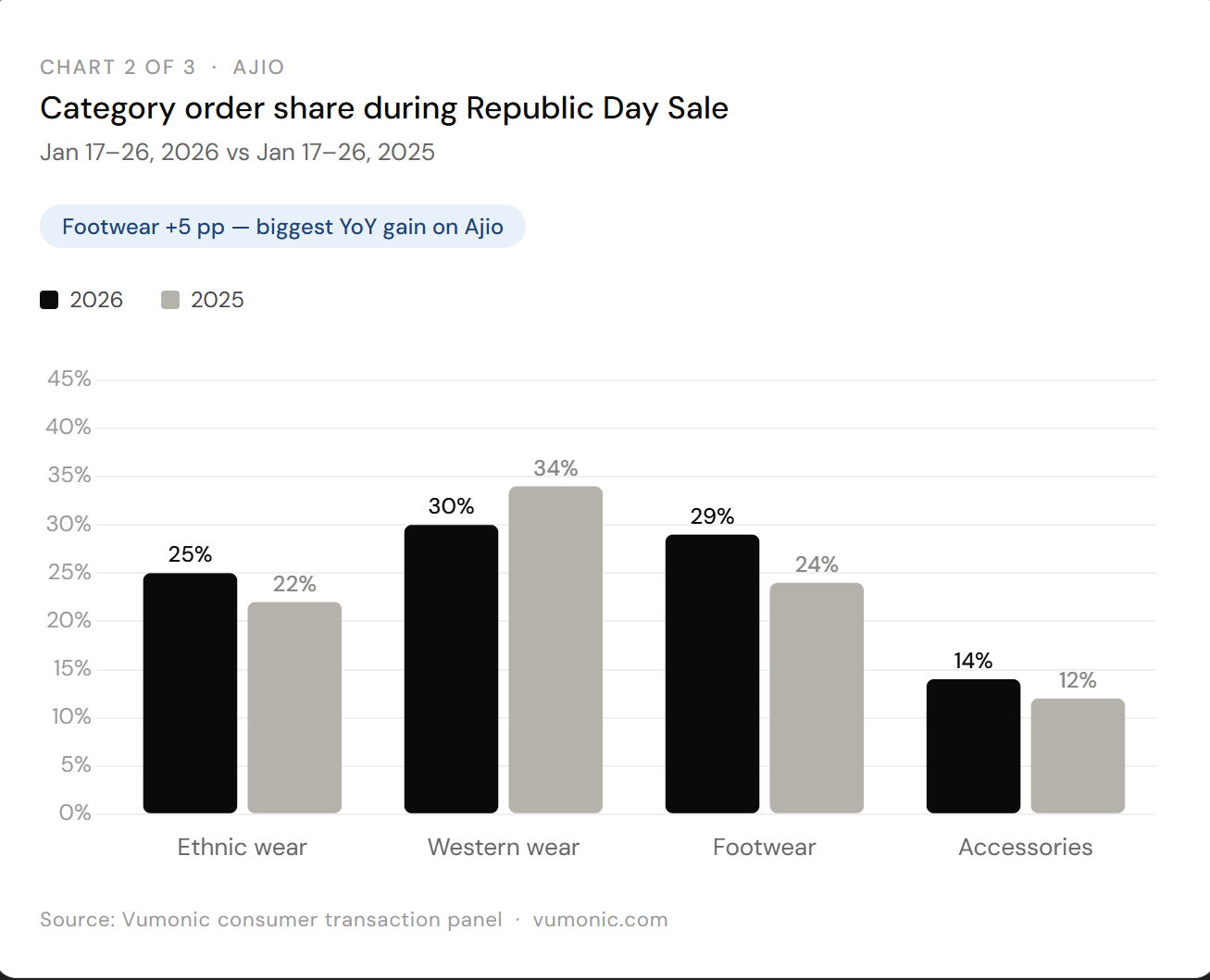This screenshot has width=1210, height=980.
Task: Click the Western wear axis label
Action: point(504,847)
